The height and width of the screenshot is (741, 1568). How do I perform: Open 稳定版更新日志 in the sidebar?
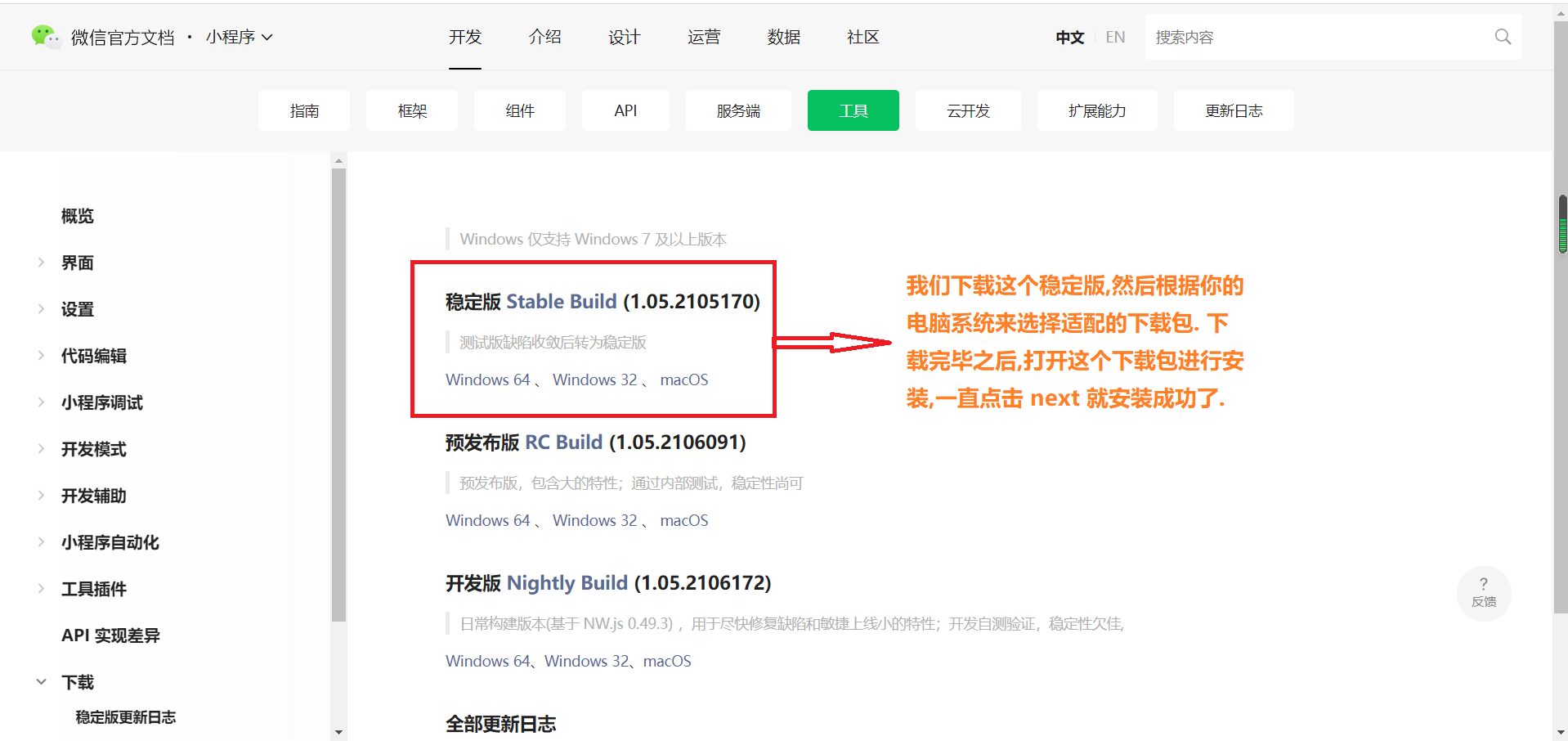click(126, 717)
